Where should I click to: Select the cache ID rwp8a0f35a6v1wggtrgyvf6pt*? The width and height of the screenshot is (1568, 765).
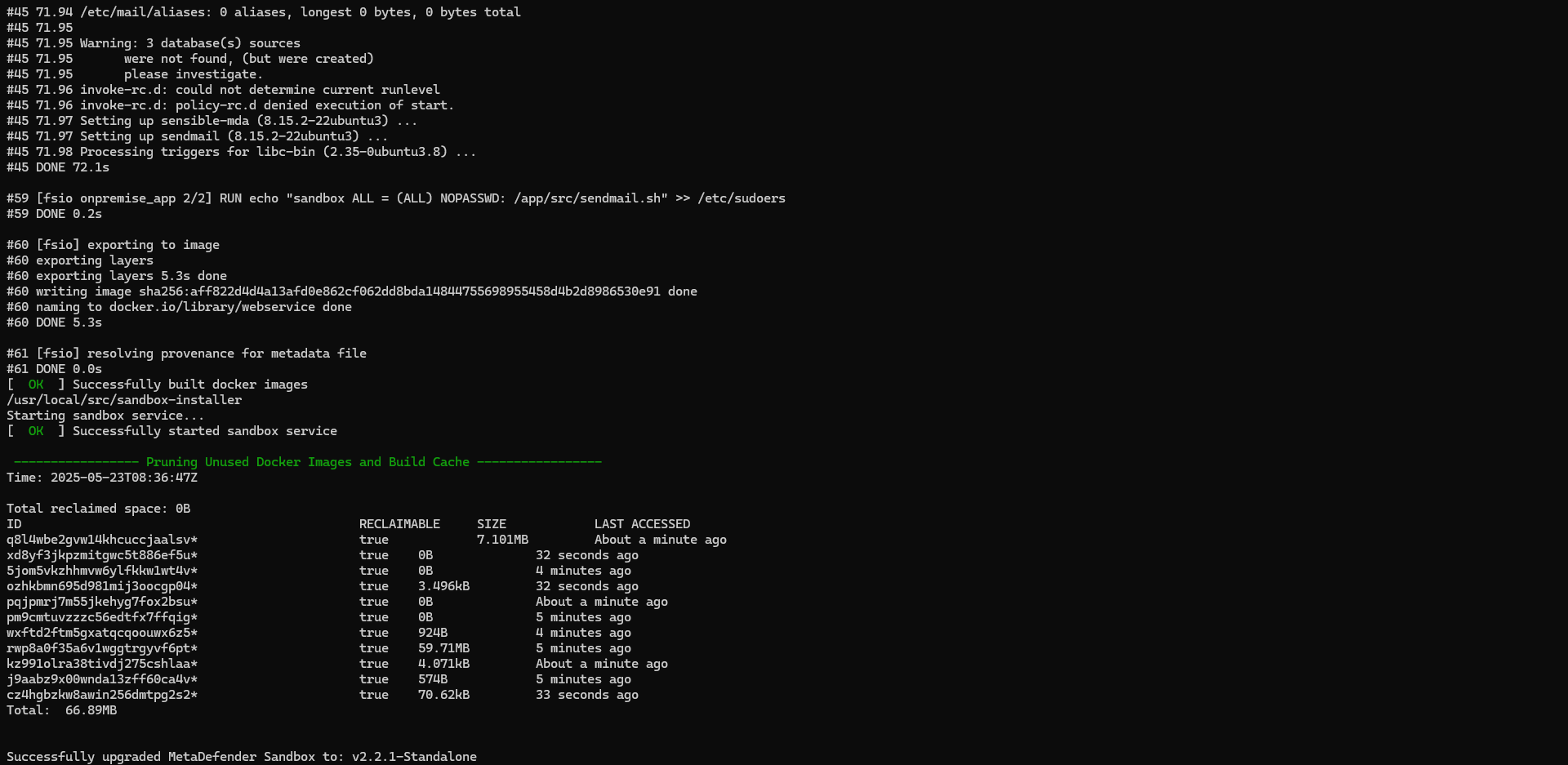click(x=102, y=648)
